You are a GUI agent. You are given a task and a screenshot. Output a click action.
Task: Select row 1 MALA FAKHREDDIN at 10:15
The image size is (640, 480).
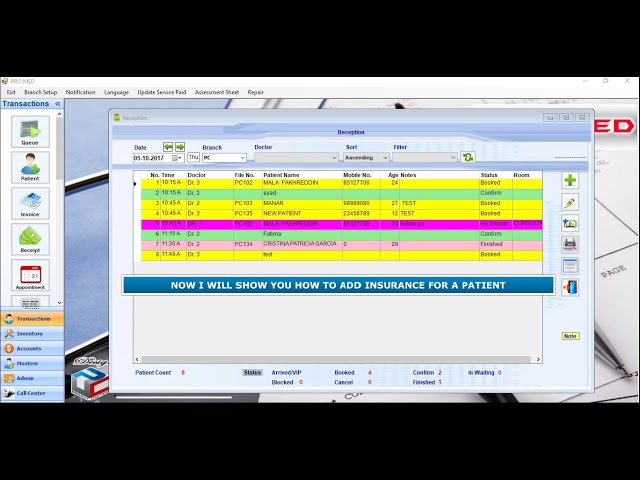click(342, 183)
